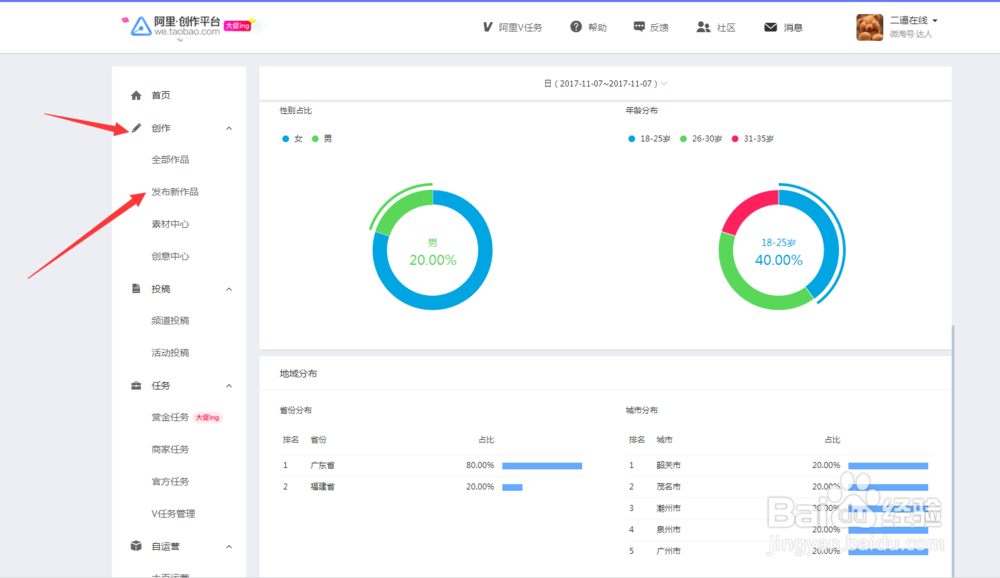Toggle the 31-35岁 age legend

coord(753,138)
